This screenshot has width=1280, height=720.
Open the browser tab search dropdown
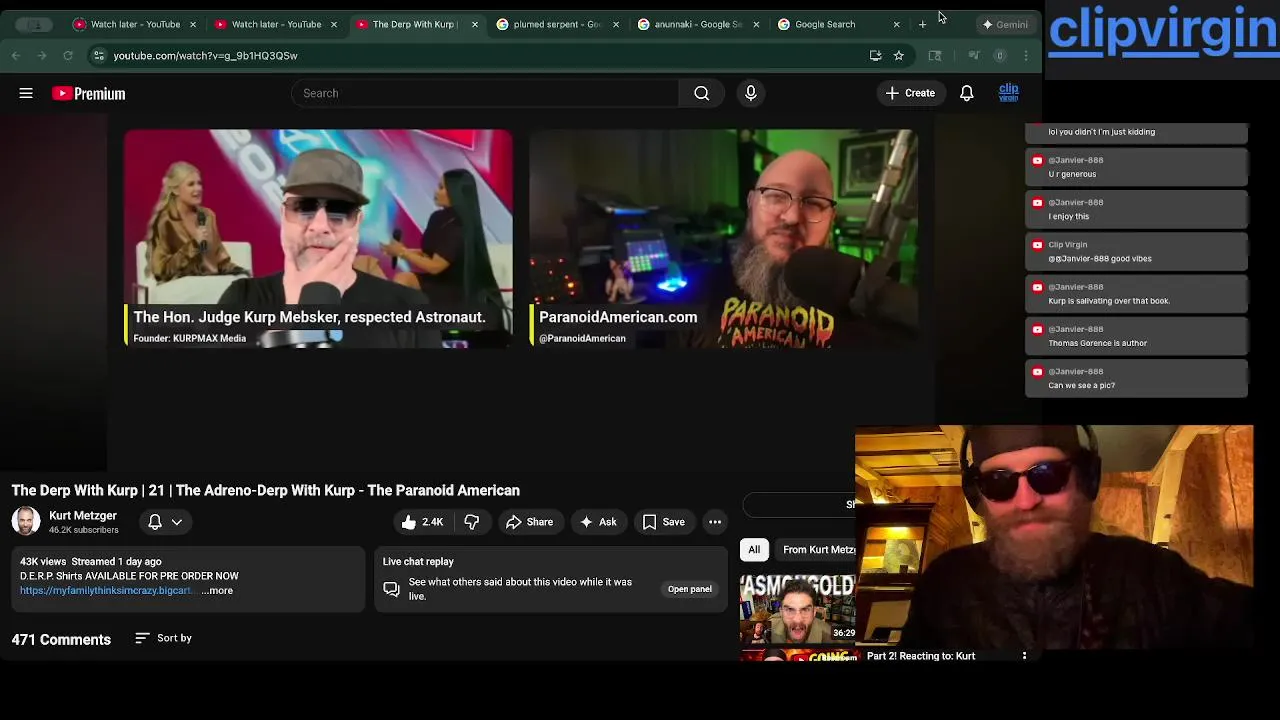36,24
